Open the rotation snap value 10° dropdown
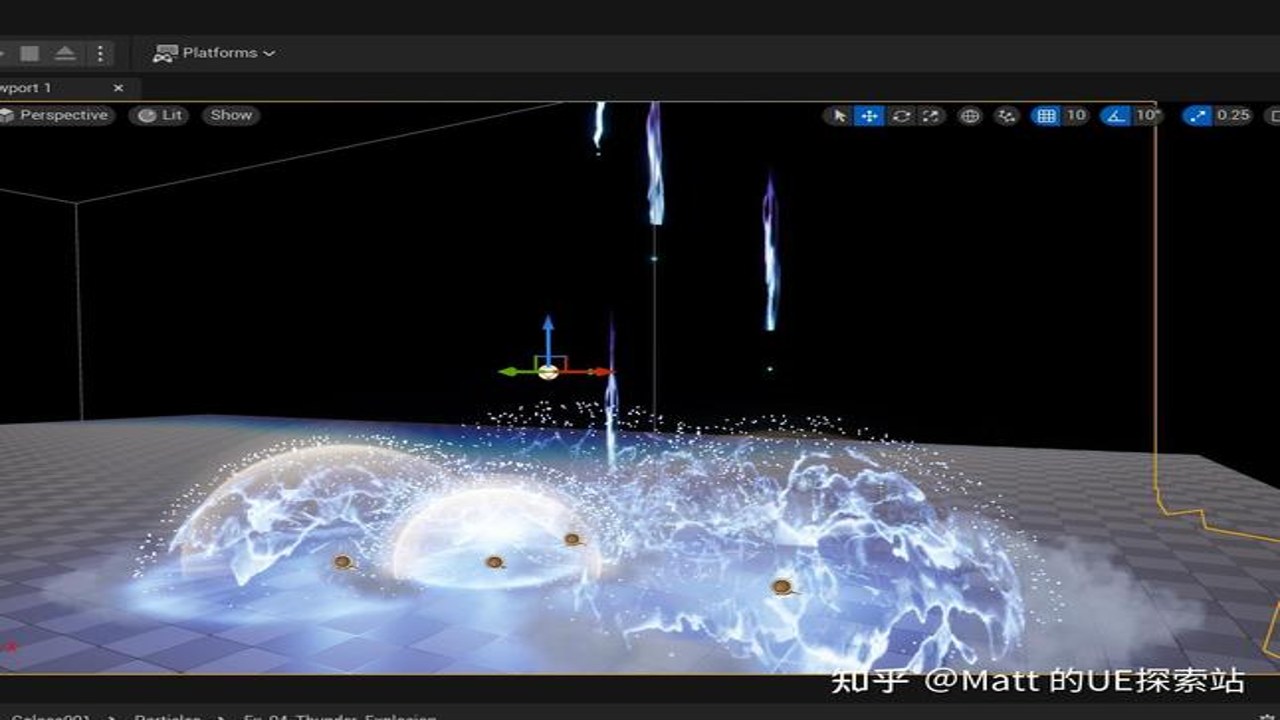This screenshot has height=720, width=1280. [1148, 116]
